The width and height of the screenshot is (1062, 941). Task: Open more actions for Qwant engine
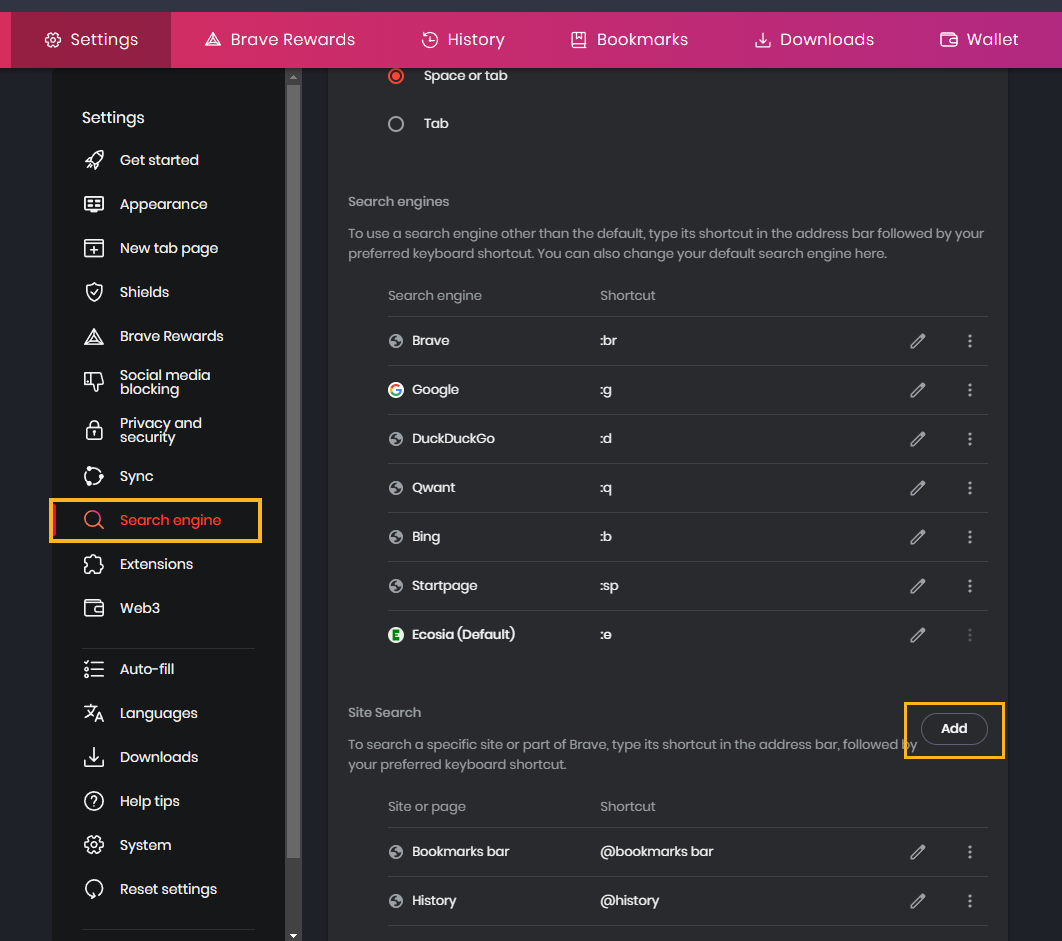(x=969, y=488)
